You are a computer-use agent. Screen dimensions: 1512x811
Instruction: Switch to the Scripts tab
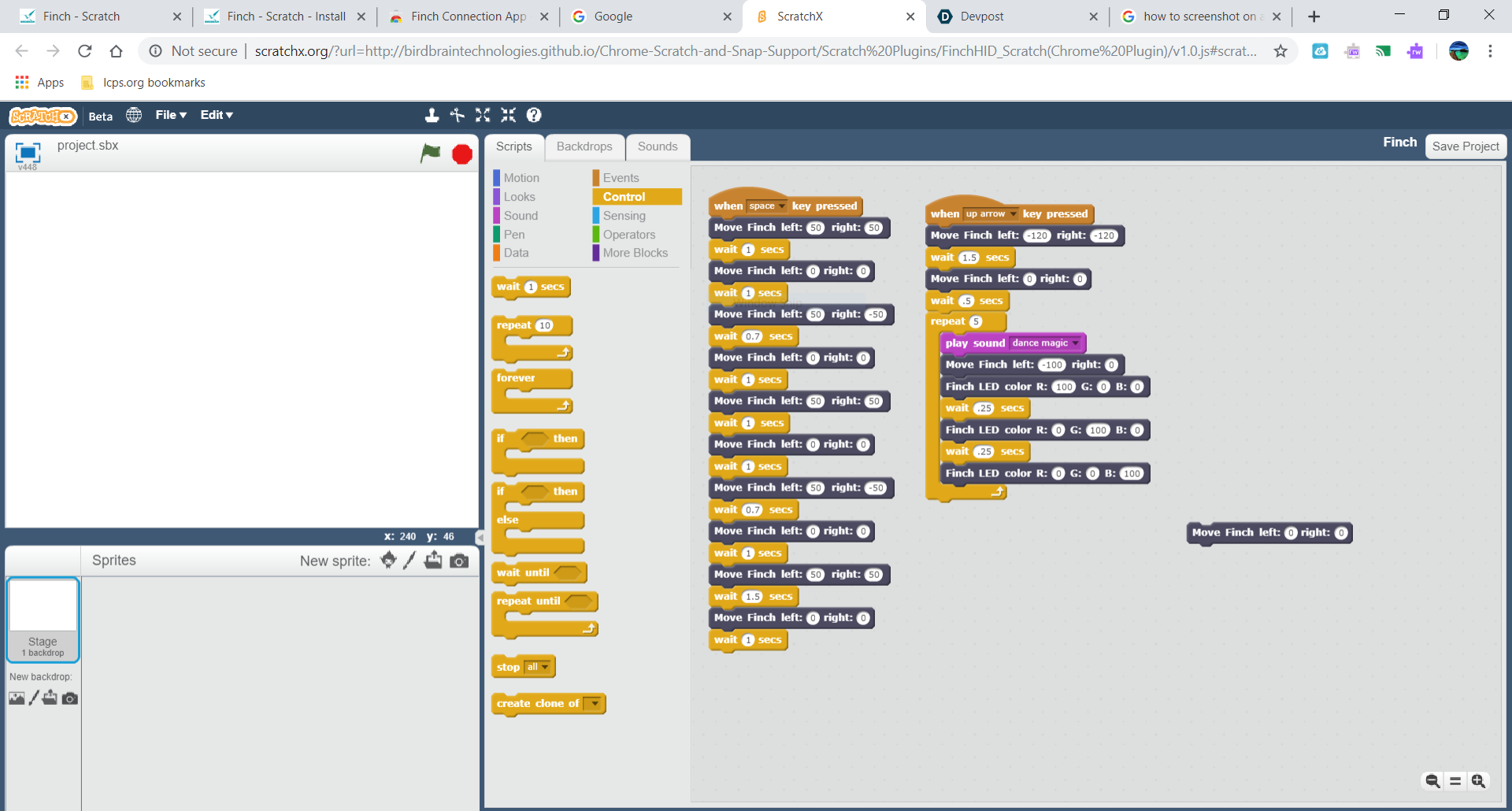pos(514,146)
